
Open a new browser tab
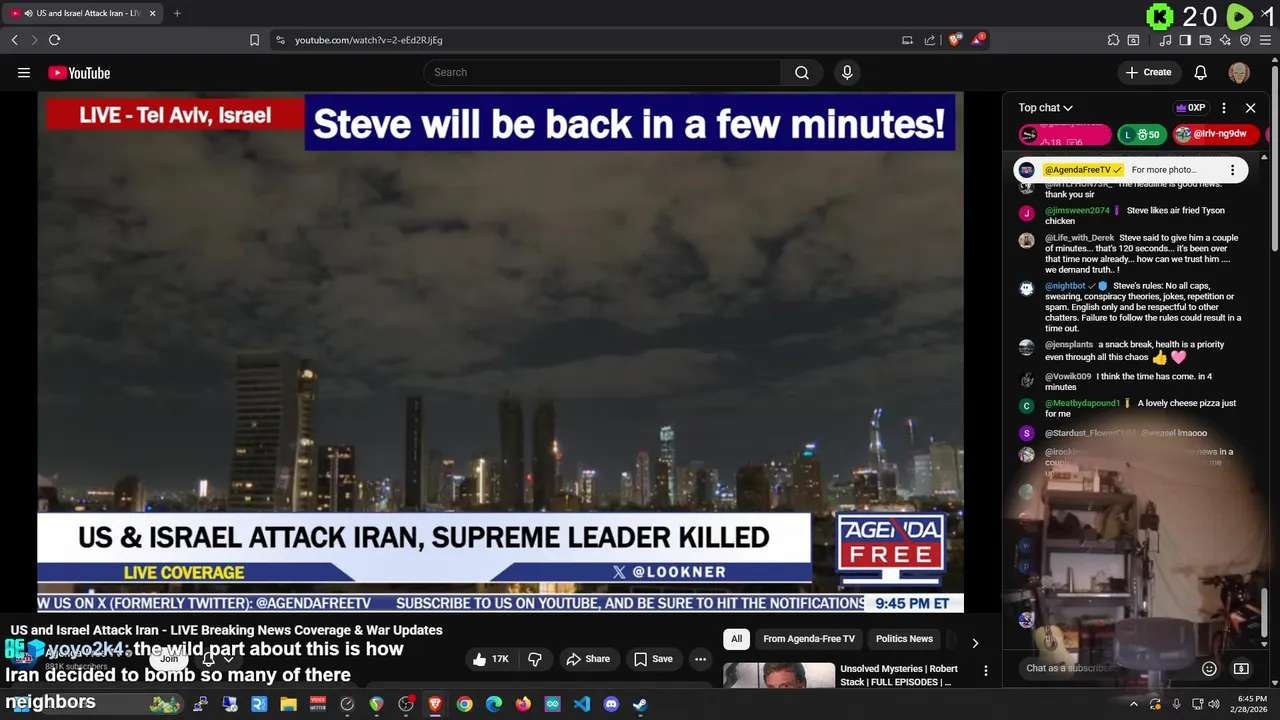tap(177, 13)
